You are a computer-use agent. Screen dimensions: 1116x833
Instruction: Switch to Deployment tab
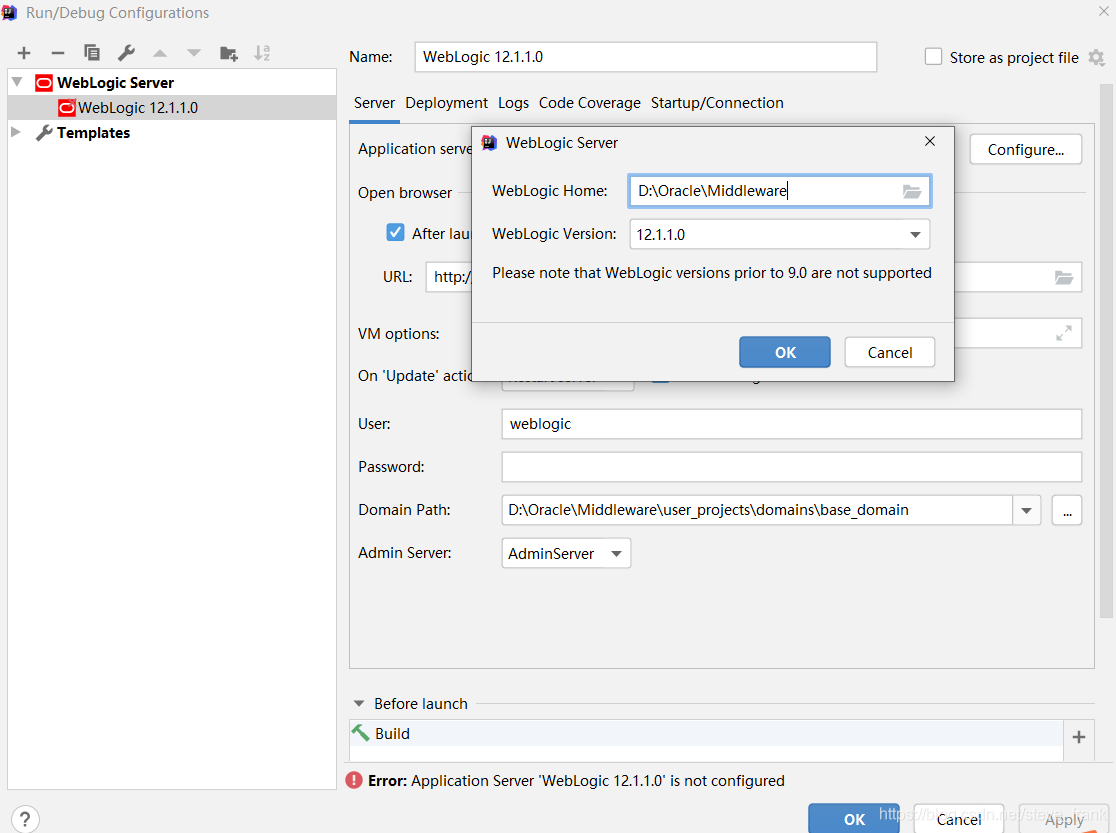(446, 103)
